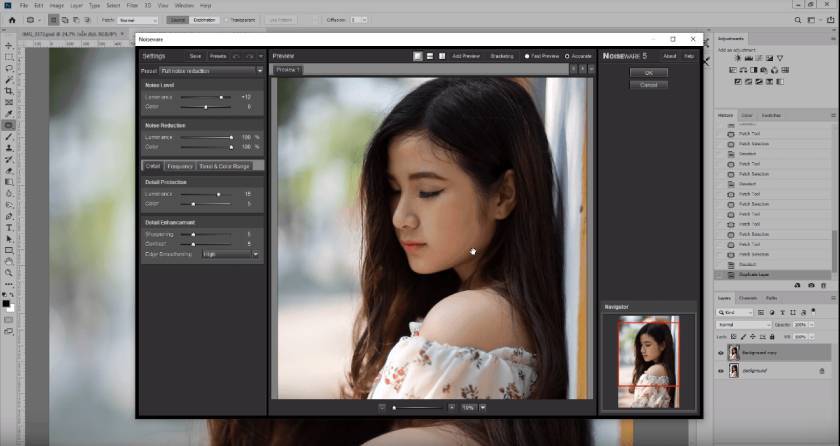Hide the Background copy layer
This screenshot has width=840, height=446.
click(720, 353)
